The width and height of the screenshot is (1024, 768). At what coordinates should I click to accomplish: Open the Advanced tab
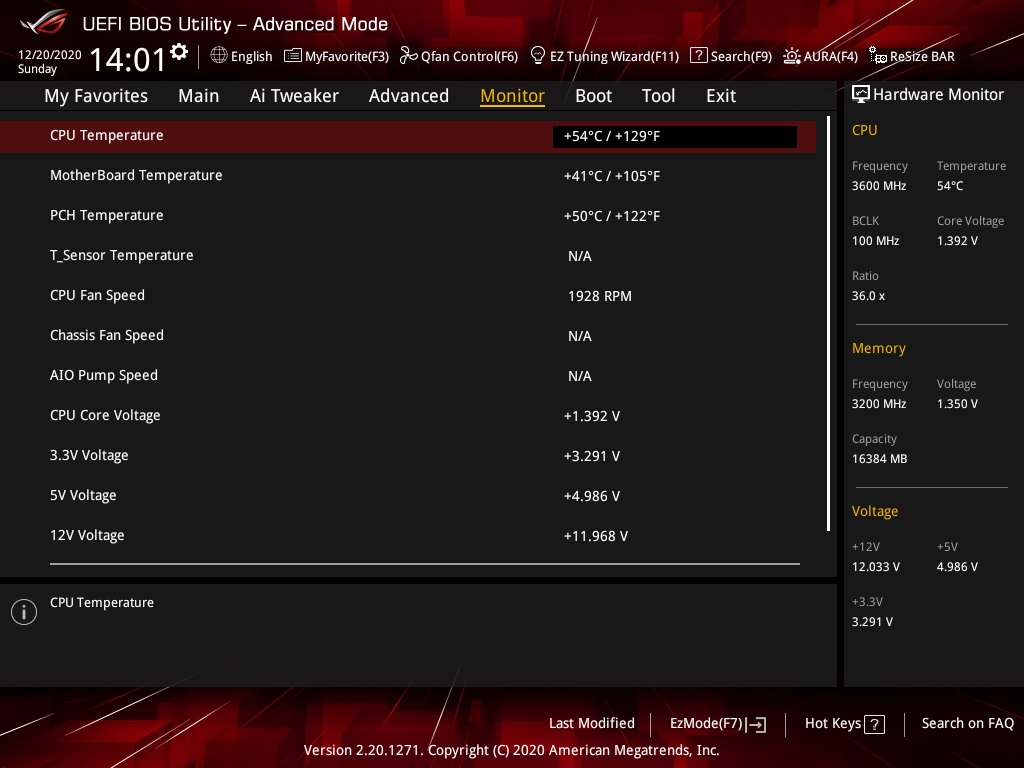tap(409, 96)
